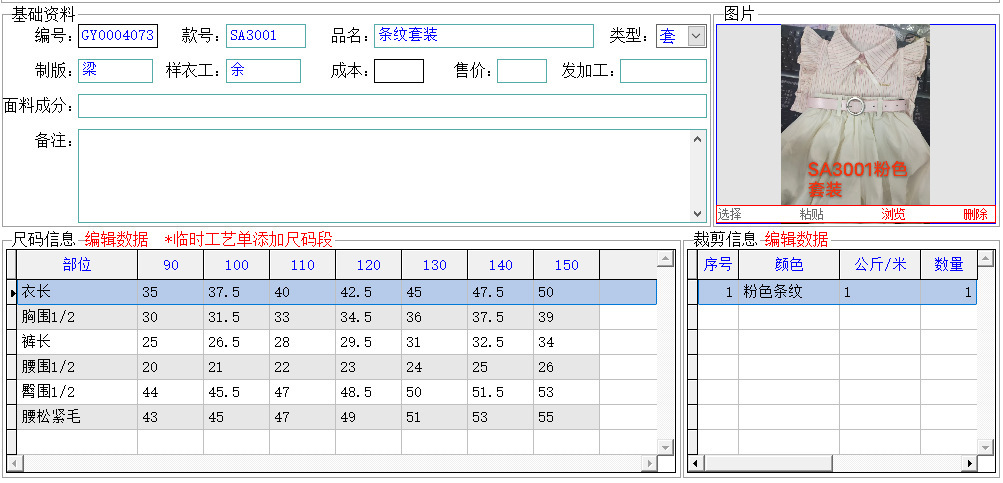This screenshot has width=1003, height=483.
Task: Click the 备注 scrollbar down arrow
Action: coord(697,214)
